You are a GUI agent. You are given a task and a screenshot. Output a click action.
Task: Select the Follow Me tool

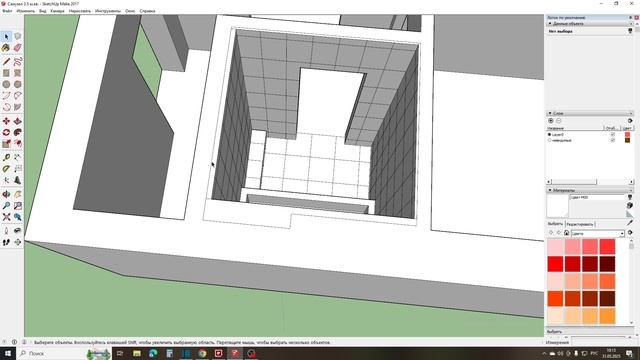tap(18, 133)
